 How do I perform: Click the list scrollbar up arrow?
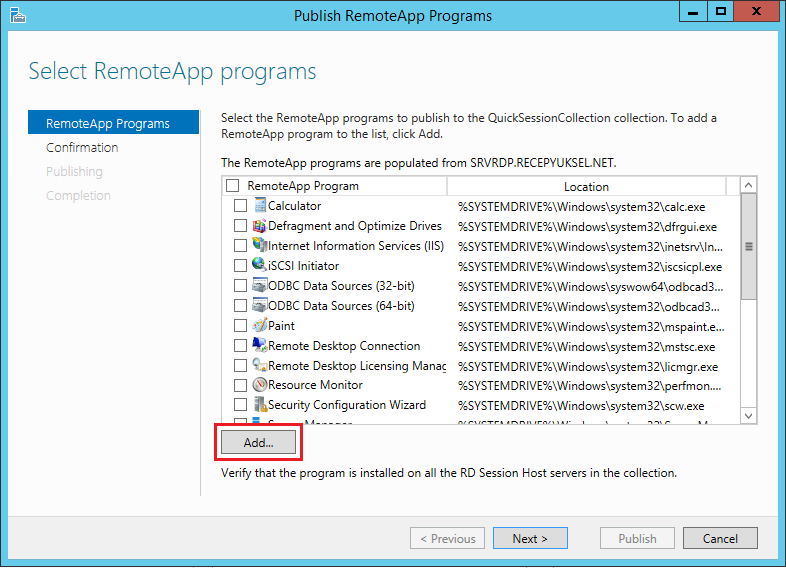(748, 185)
